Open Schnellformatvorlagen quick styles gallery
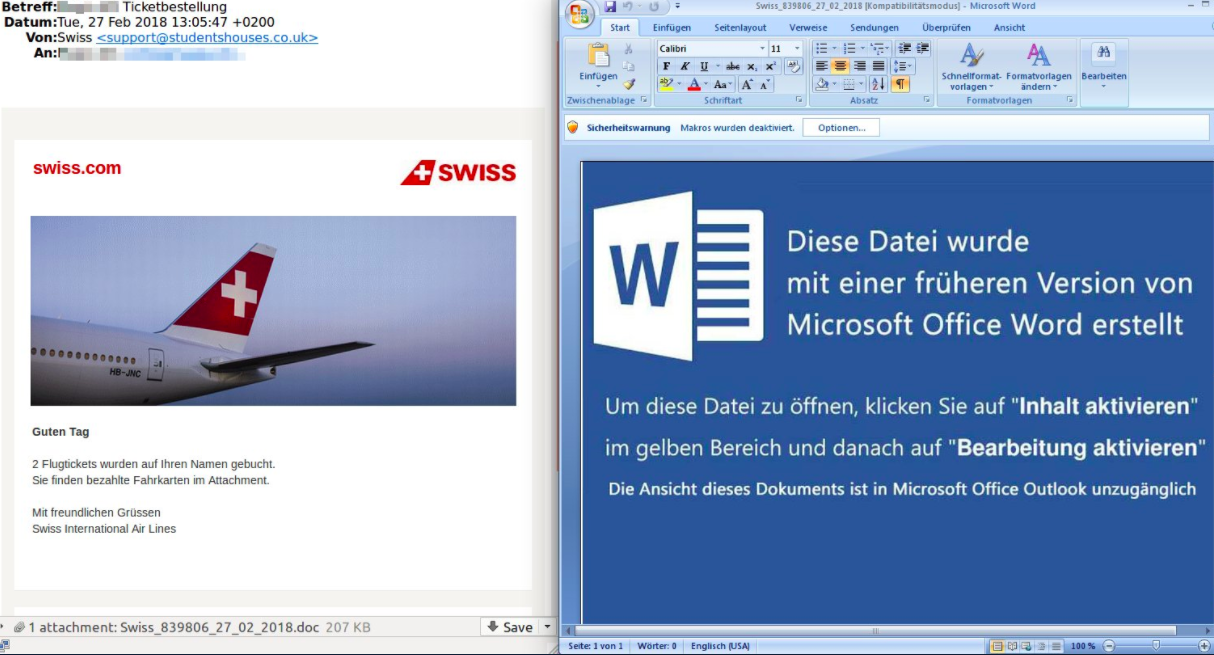The height and width of the screenshot is (655, 1214). 971,65
